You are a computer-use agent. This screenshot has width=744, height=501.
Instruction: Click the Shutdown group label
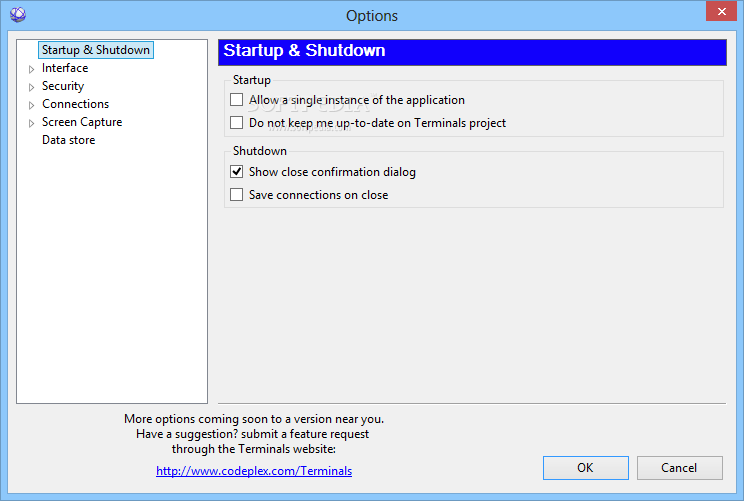[260, 151]
